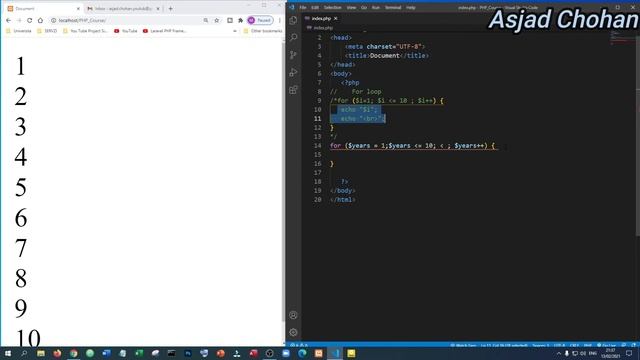Screen dimensions: 640x360
Task: Open the View menu in VS Code
Action: (x=351, y=7)
